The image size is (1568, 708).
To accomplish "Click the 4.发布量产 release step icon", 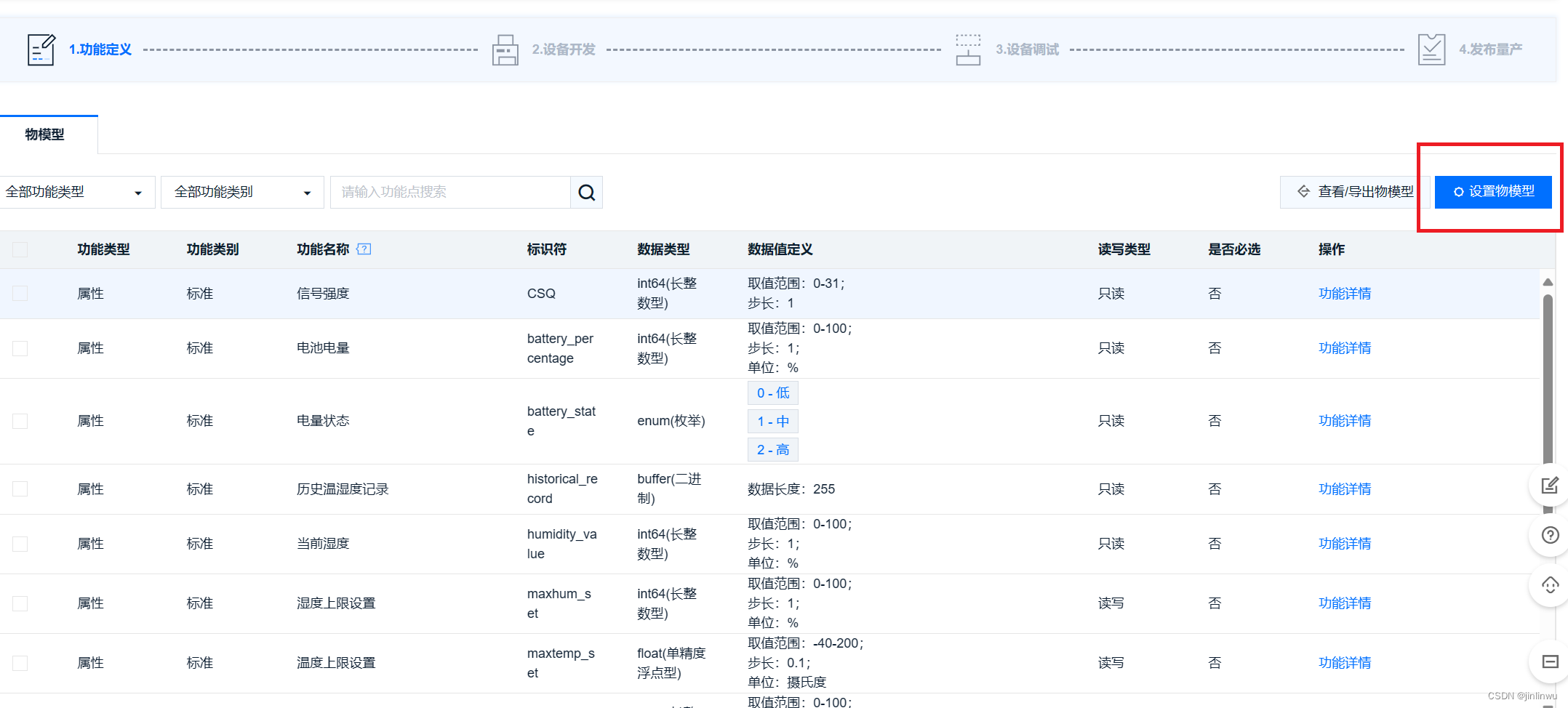I will point(1431,49).
